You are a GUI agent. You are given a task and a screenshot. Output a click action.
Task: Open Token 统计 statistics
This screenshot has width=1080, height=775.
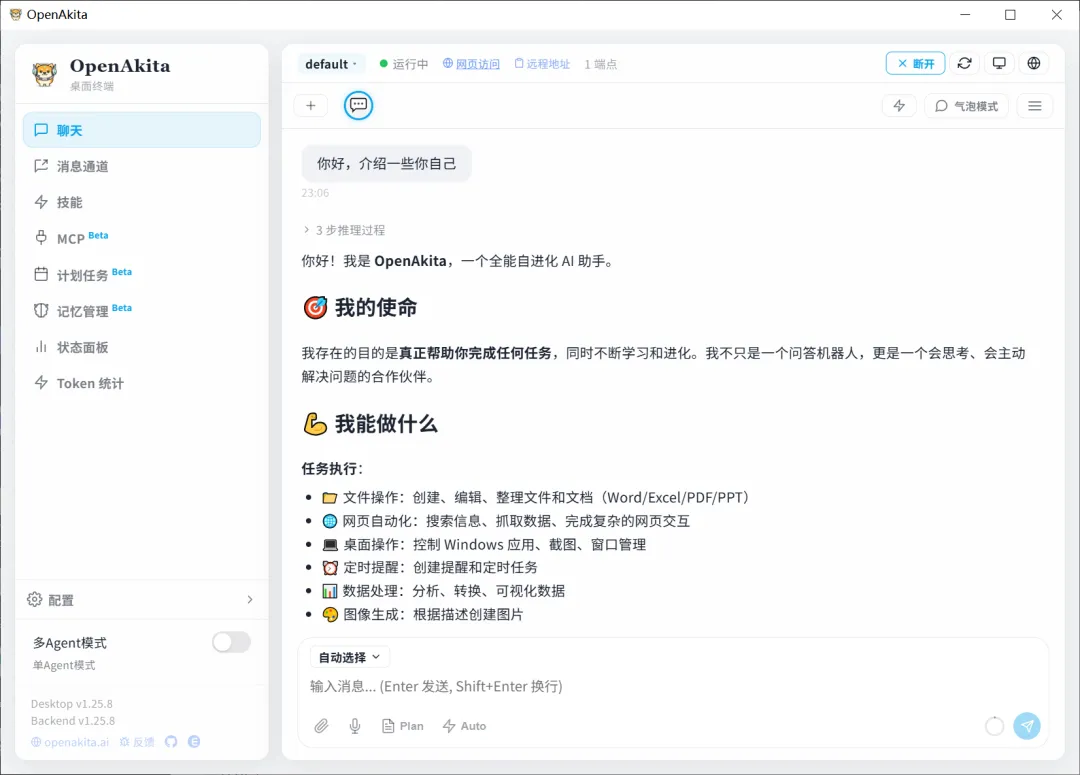[142, 383]
